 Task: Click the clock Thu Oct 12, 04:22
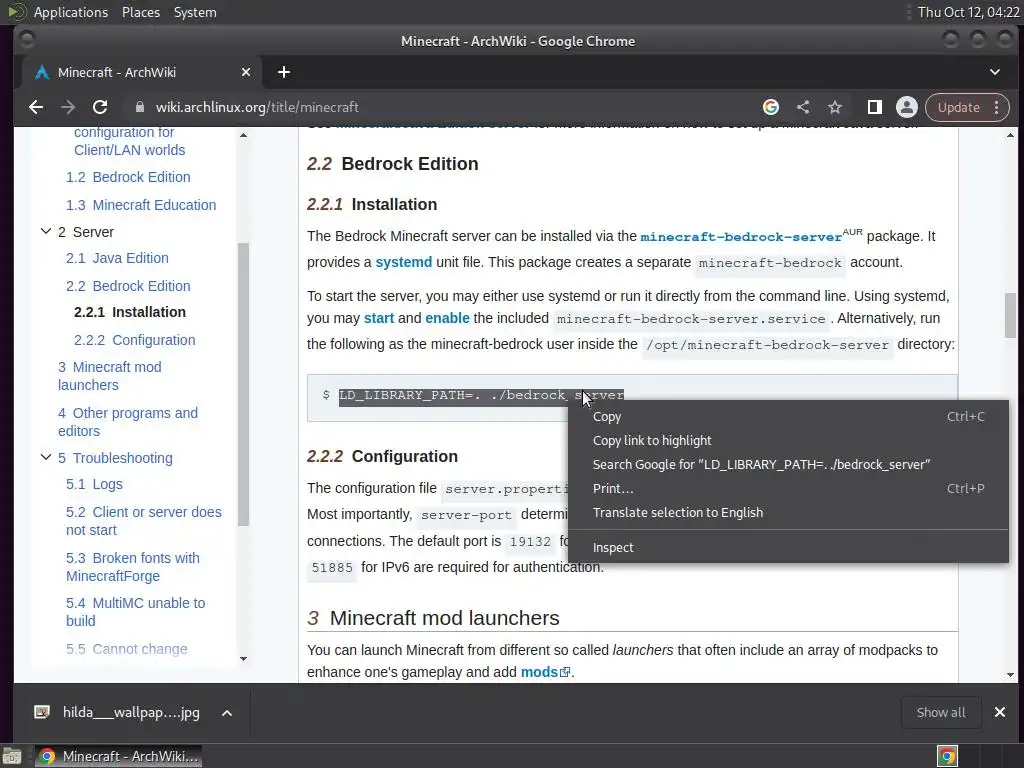968,12
